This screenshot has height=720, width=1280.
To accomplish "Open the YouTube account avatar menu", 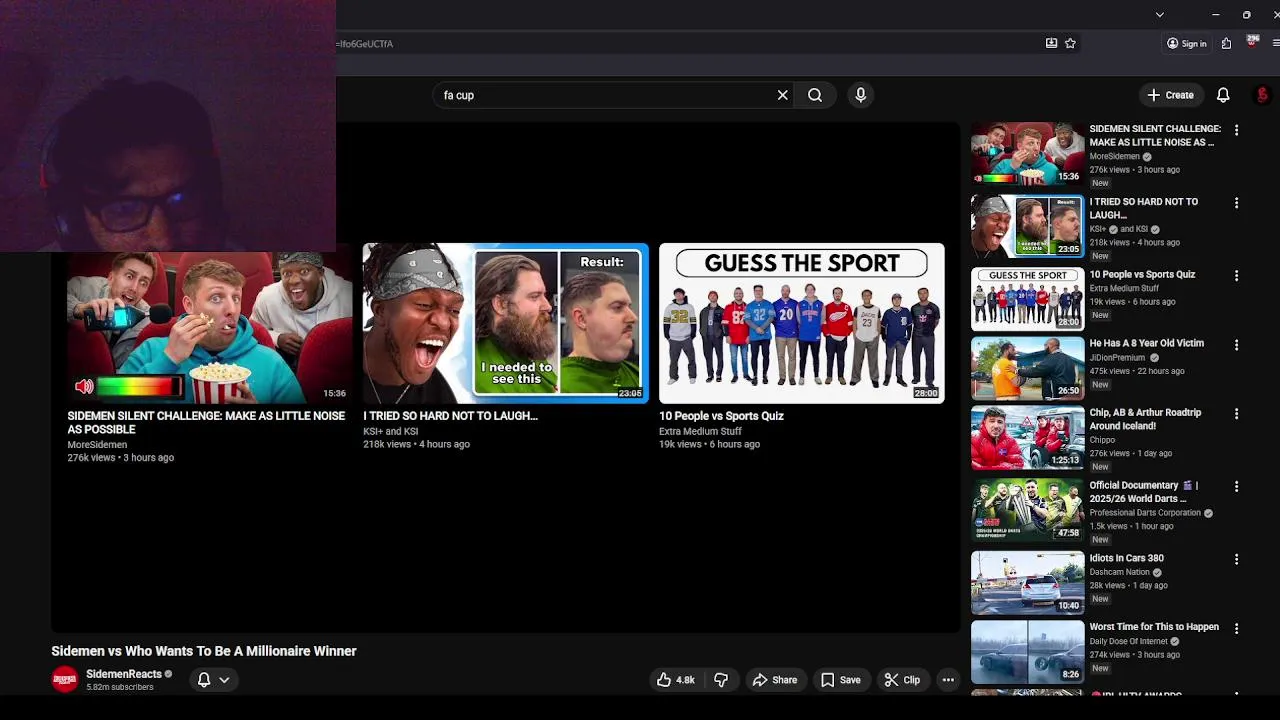I will 1262,95.
